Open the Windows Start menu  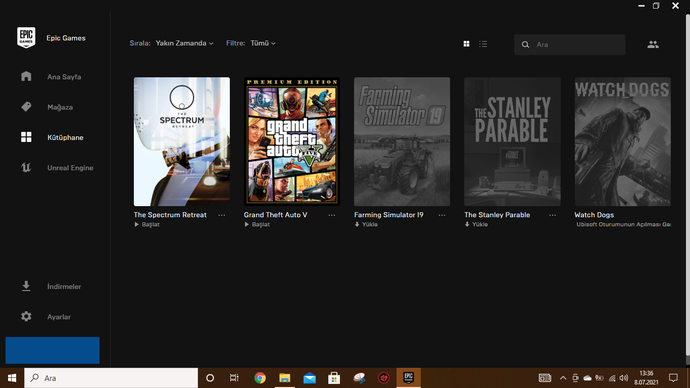(x=12, y=378)
